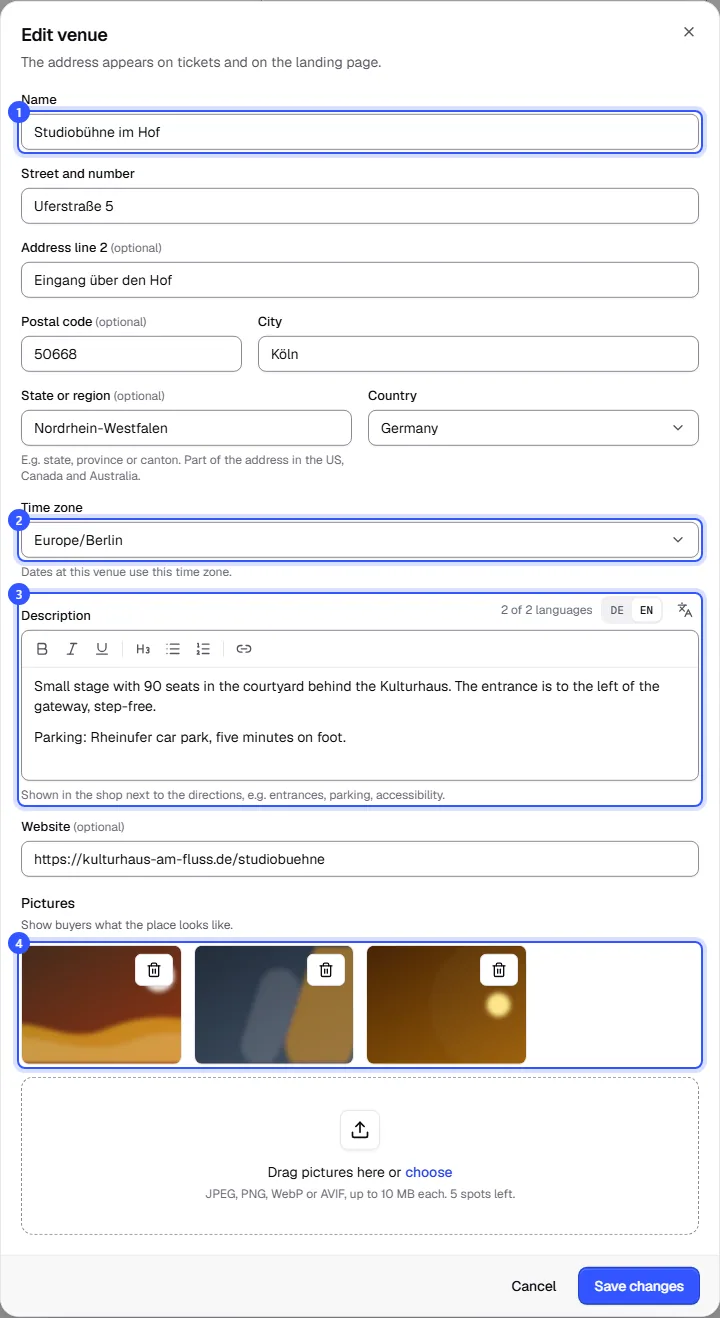Image resolution: width=720 pixels, height=1318 pixels.
Task: Edit the State field Nordrhein-Westfalen
Action: (x=186, y=428)
